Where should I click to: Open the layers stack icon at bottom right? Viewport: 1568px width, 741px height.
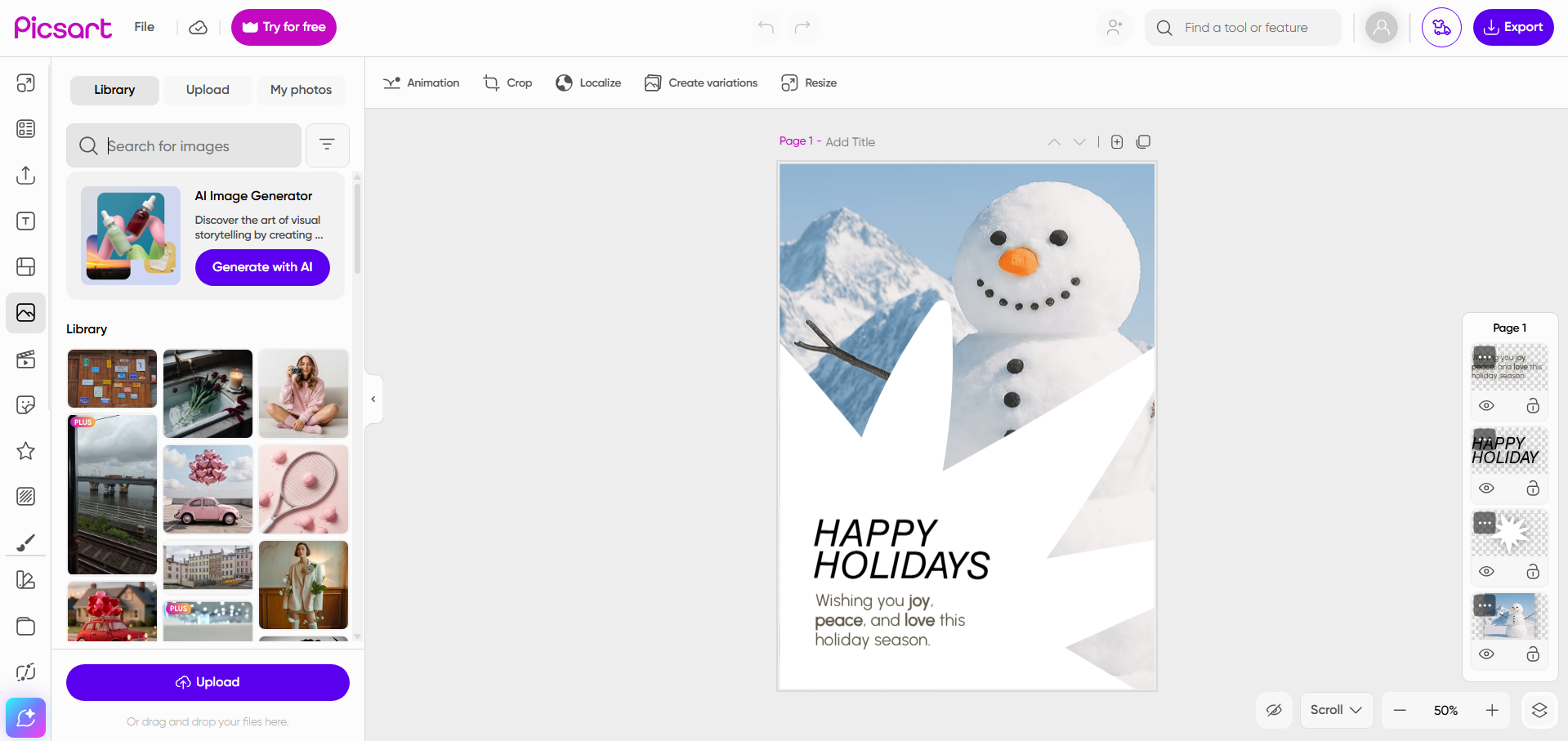(1539, 710)
